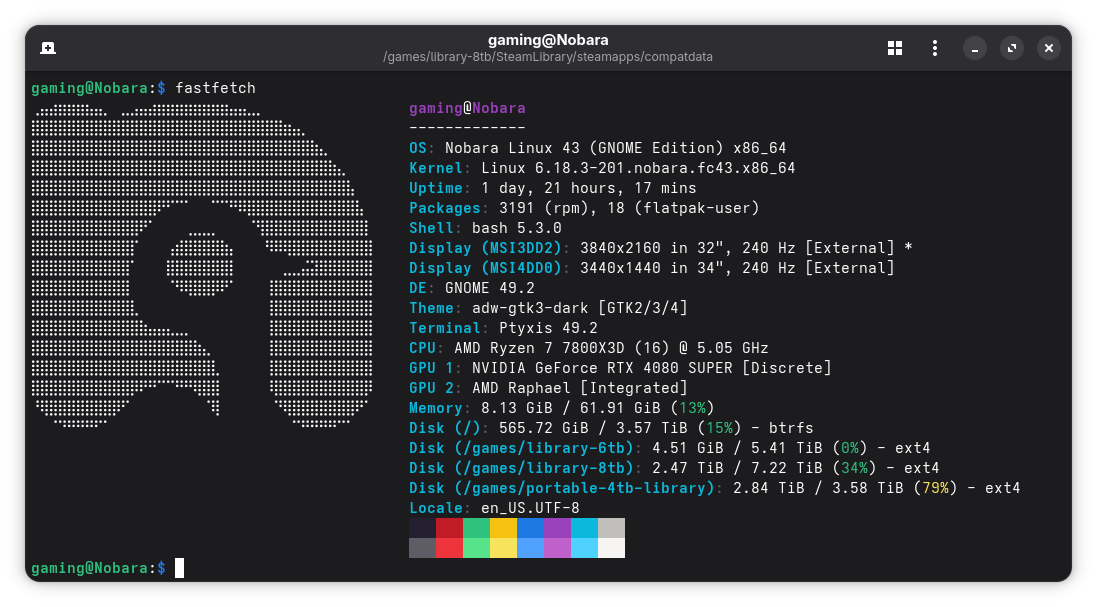Image resolution: width=1097 pixels, height=607 pixels.
Task: Click the cursor at the bottom prompt
Action: tap(180, 568)
